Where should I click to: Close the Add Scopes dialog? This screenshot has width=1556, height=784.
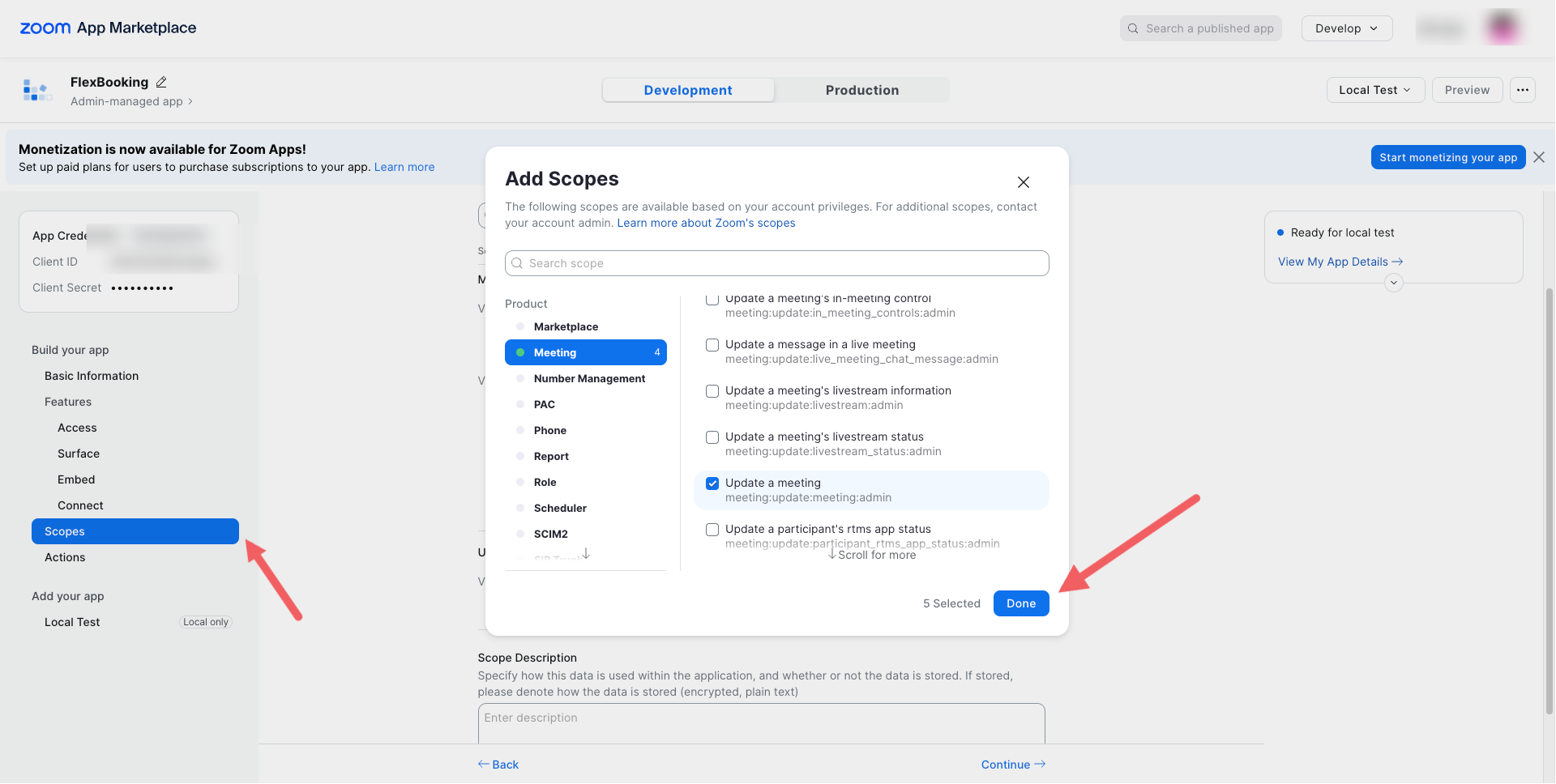(x=1024, y=182)
